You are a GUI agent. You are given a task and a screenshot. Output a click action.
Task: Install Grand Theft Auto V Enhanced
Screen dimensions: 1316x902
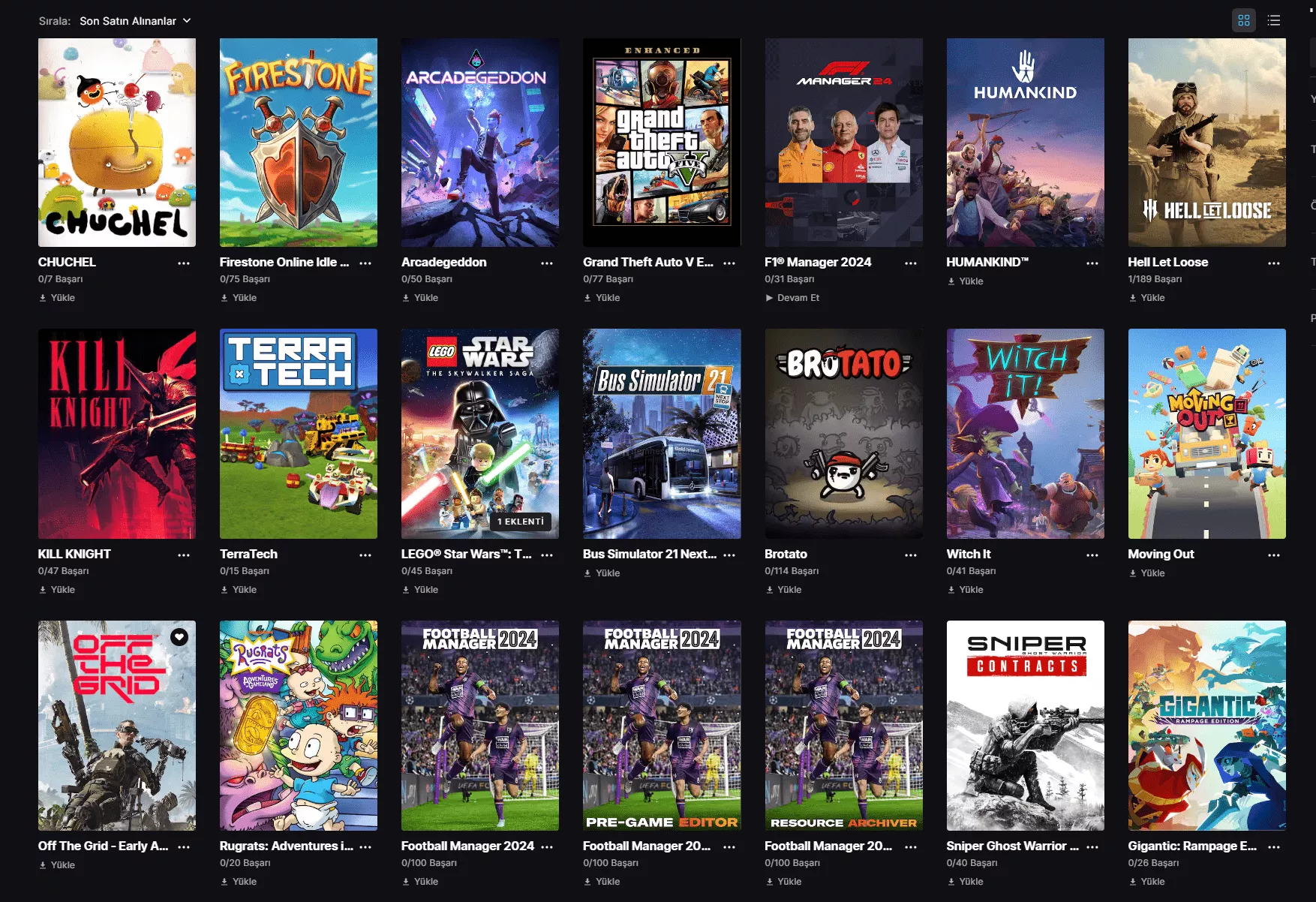pyautogui.click(x=602, y=298)
